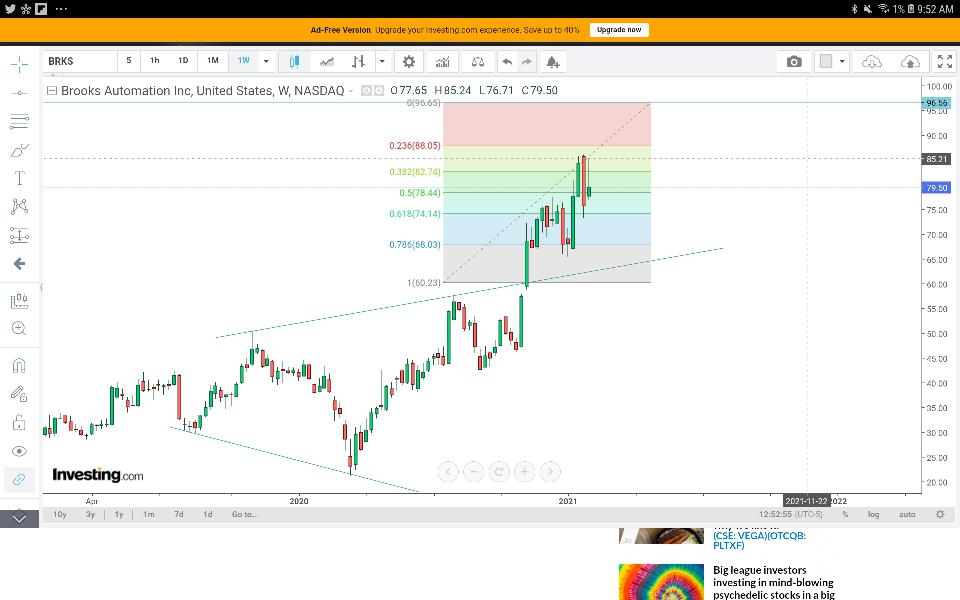Click chart zoom in plus button
Image resolution: width=960 pixels, height=600 pixels.
click(524, 471)
